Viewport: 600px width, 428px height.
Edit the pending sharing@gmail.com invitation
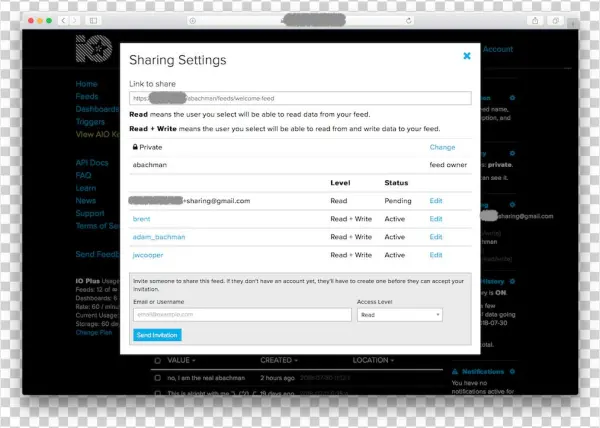(x=436, y=201)
